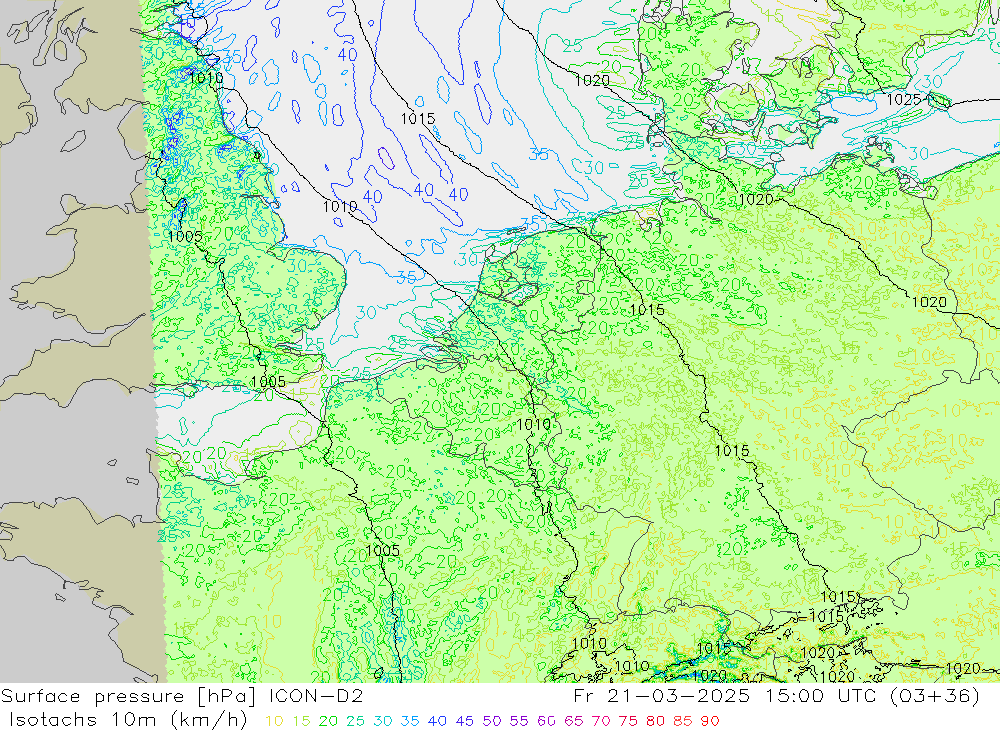
Task: Click the 1025 isobar label on the map
Action: point(904,100)
